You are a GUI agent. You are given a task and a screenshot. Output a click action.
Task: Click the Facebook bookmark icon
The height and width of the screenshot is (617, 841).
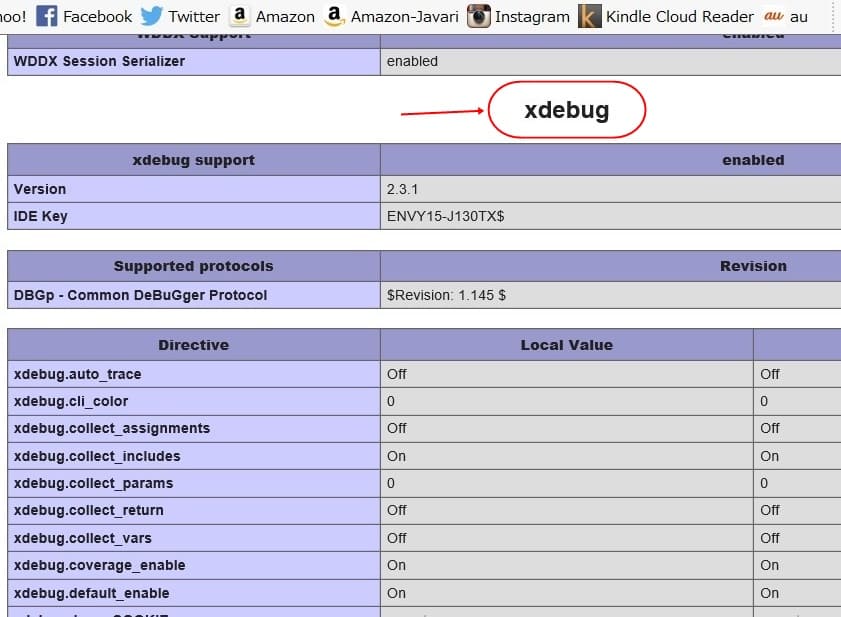pos(46,16)
